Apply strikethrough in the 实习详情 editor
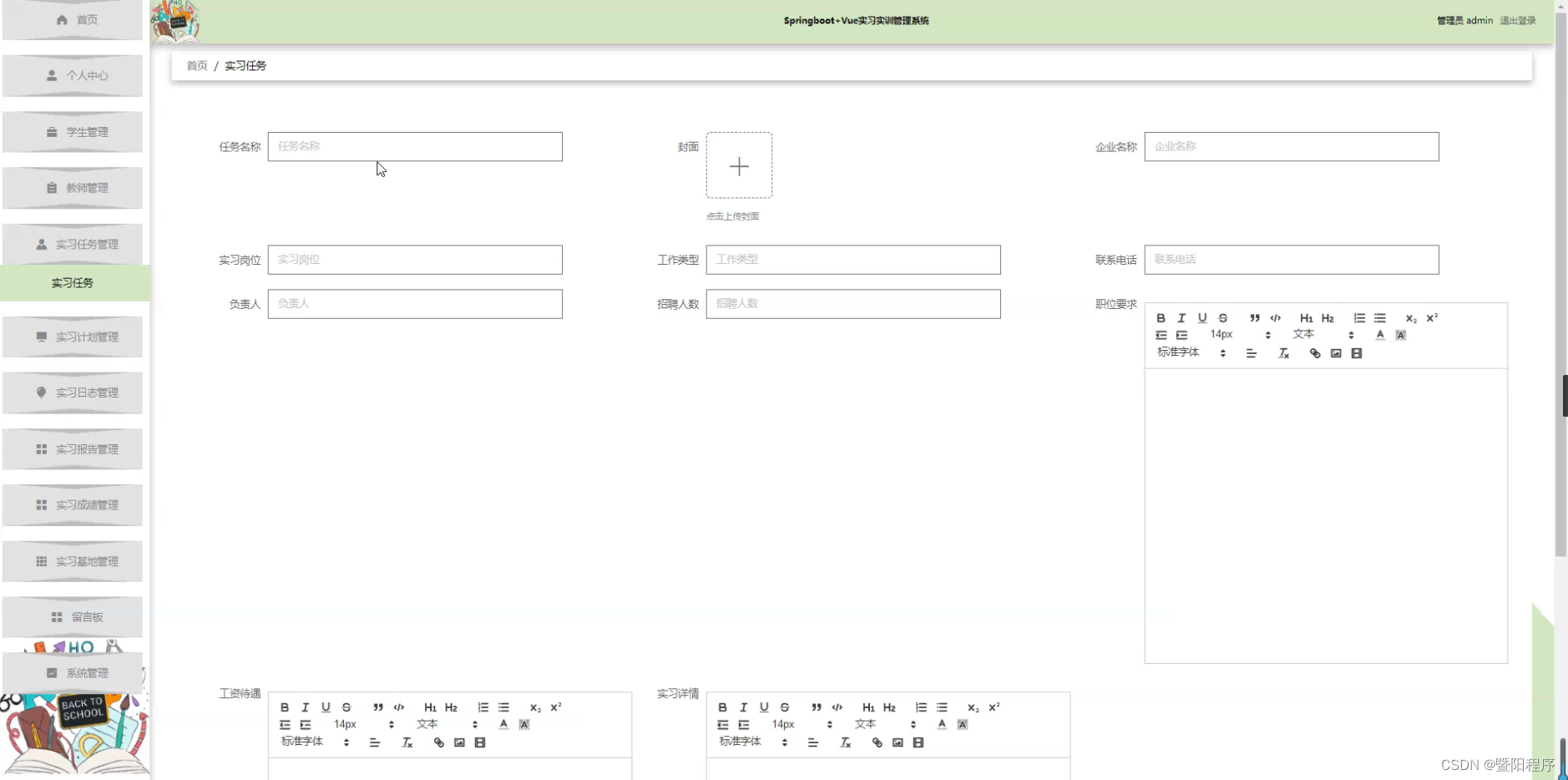This screenshot has height=780, width=1568. (x=785, y=707)
